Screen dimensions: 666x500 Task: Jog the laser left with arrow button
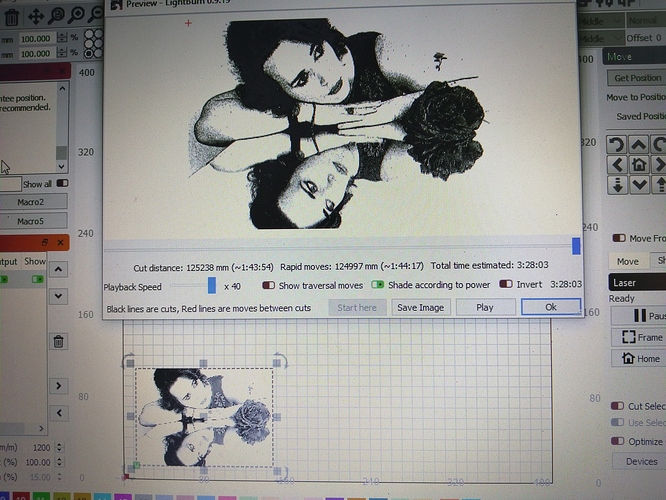tap(617, 164)
